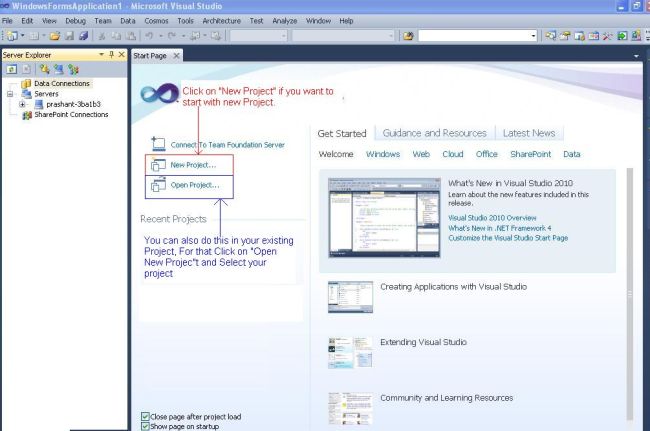Click the Open File folder icon
Viewport: 650px width, 431px height.
(55, 36)
